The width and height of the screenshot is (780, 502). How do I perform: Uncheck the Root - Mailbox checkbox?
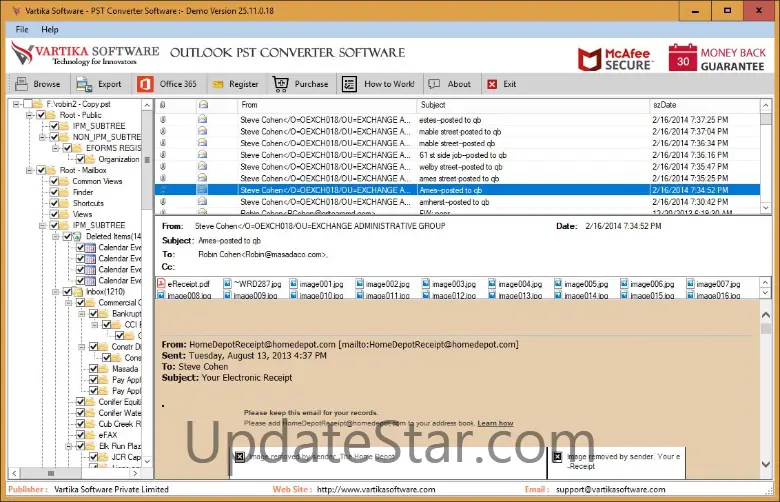[x=41, y=170]
